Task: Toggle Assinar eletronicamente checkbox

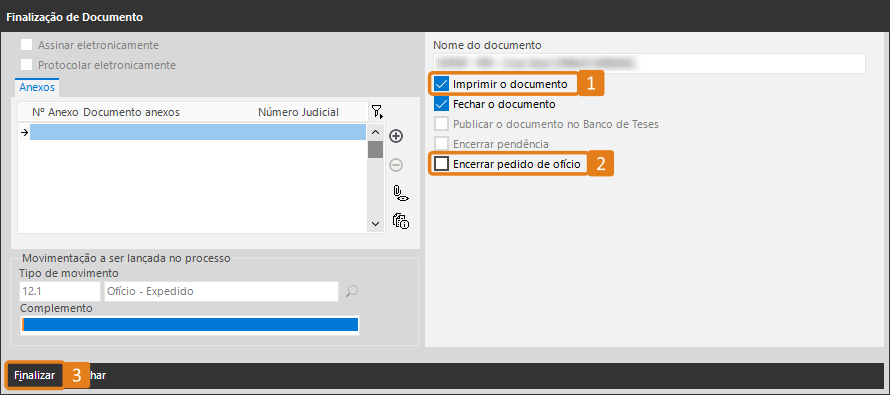Action: click(x=26, y=45)
